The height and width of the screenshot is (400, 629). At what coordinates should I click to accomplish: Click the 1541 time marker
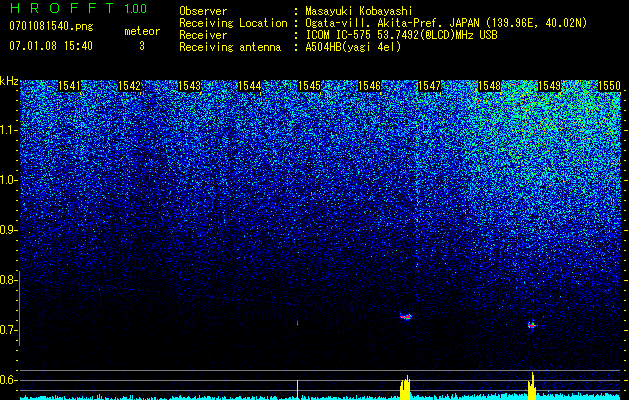(69, 86)
